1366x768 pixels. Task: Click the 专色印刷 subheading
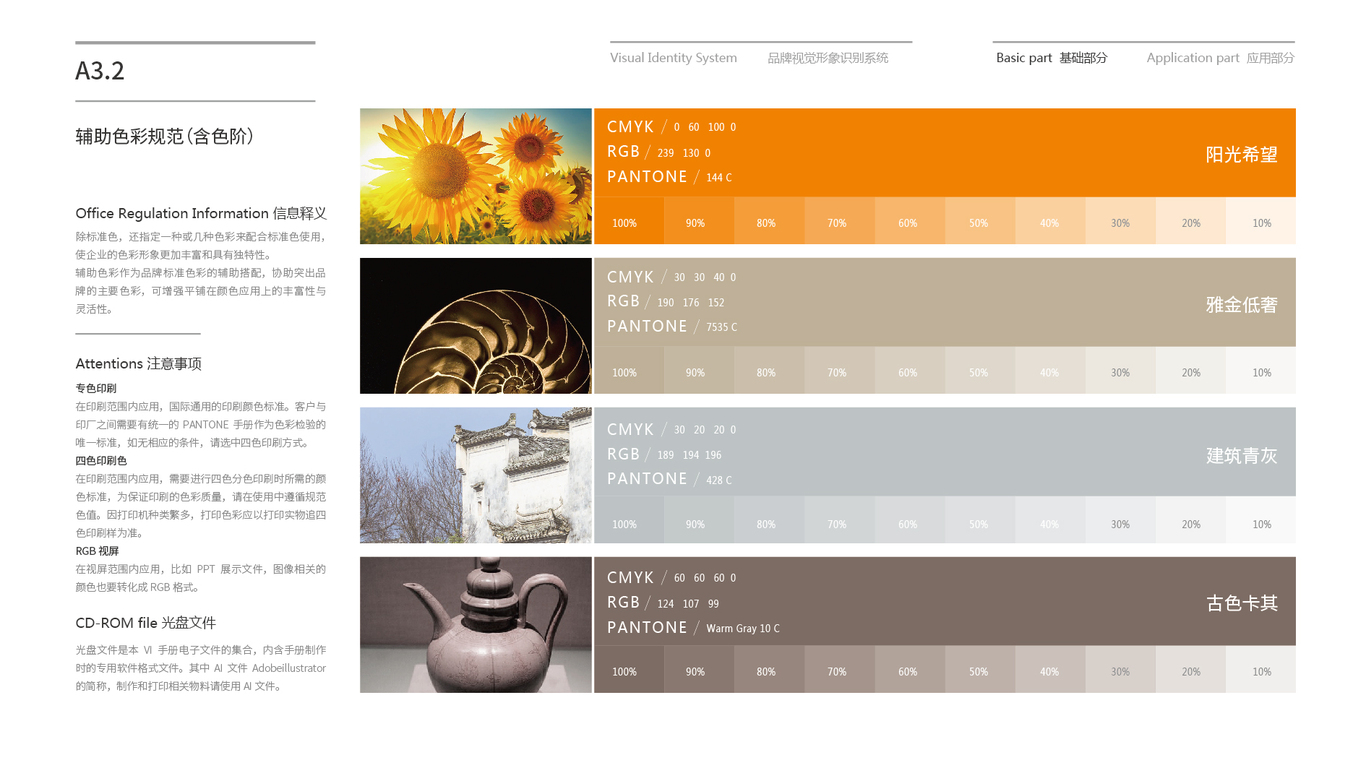tap(96, 388)
